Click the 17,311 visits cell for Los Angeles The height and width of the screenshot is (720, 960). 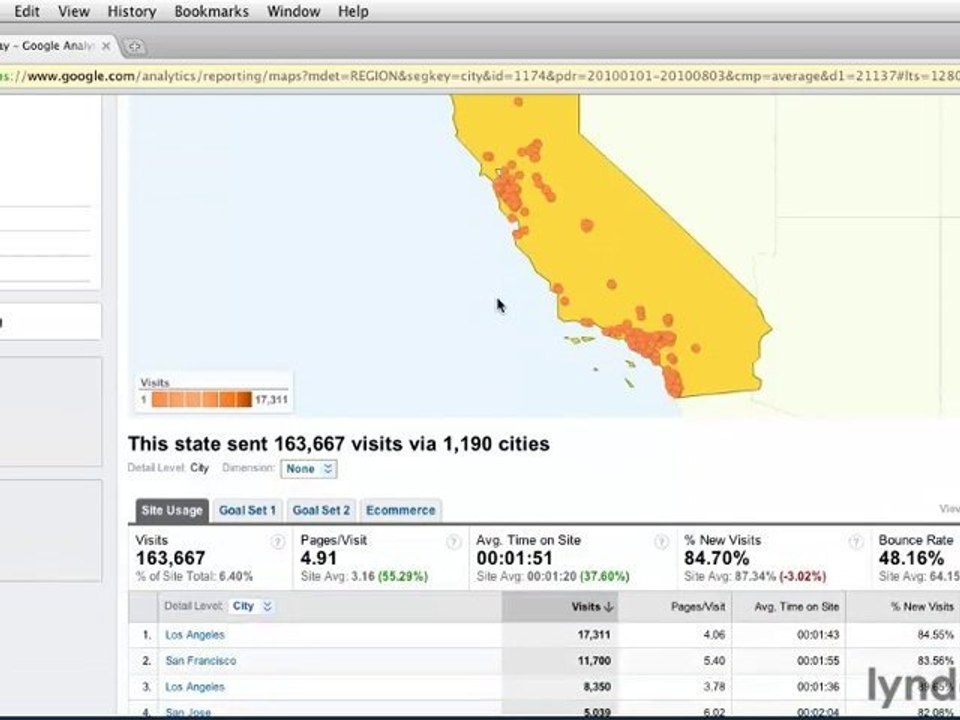(594, 635)
